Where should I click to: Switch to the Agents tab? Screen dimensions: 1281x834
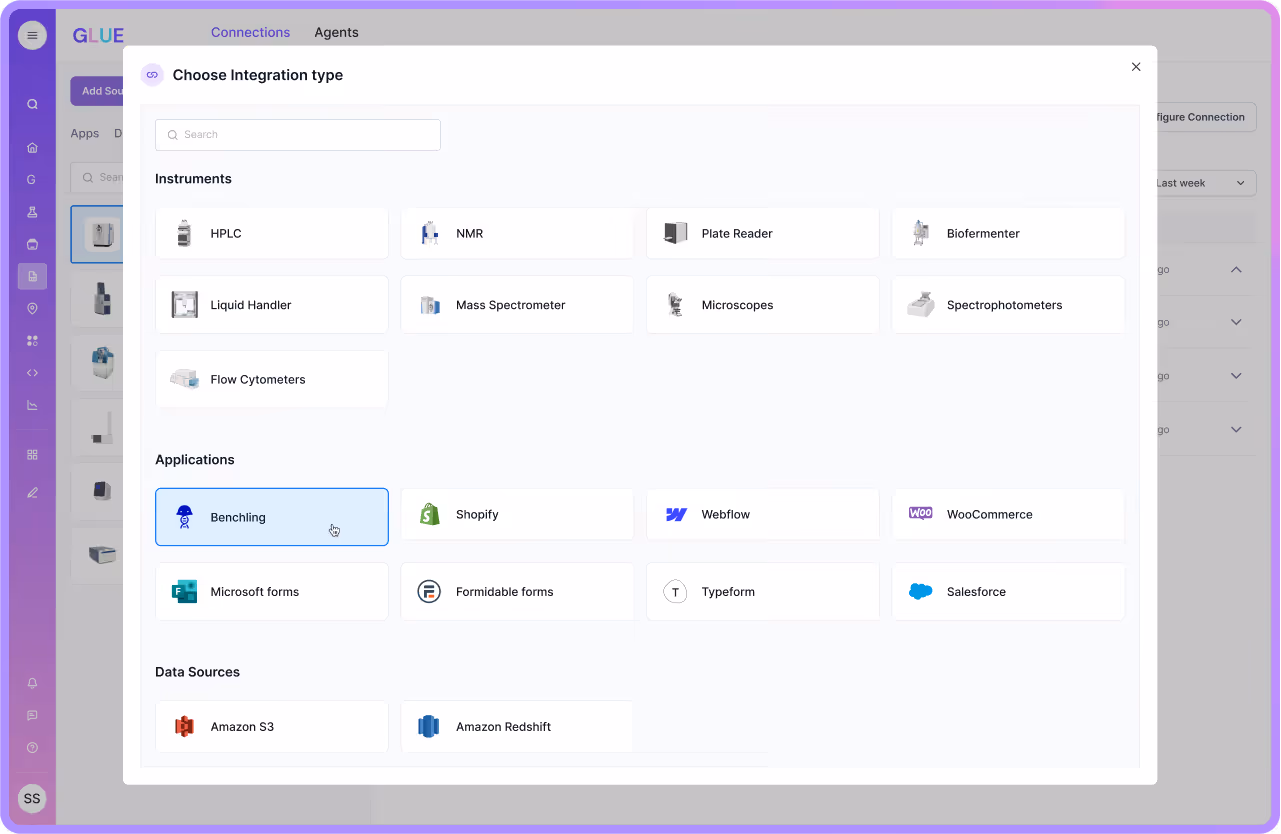[x=336, y=32]
